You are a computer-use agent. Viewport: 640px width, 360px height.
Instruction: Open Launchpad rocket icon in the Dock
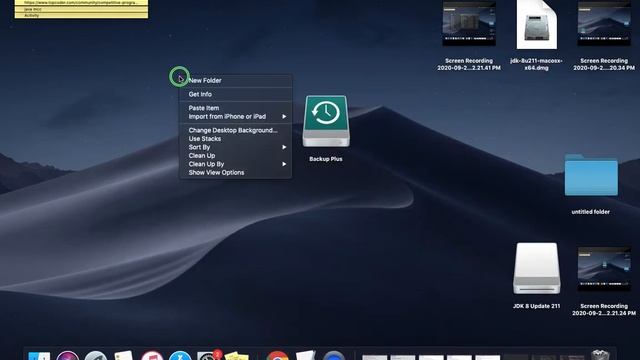tap(96, 356)
